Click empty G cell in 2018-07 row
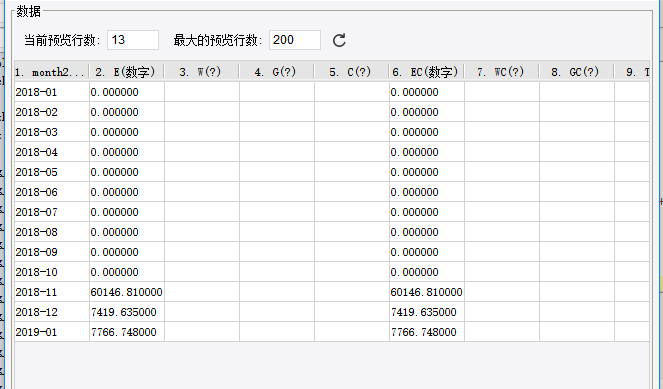Screen dimensions: 663x389 click(277, 212)
